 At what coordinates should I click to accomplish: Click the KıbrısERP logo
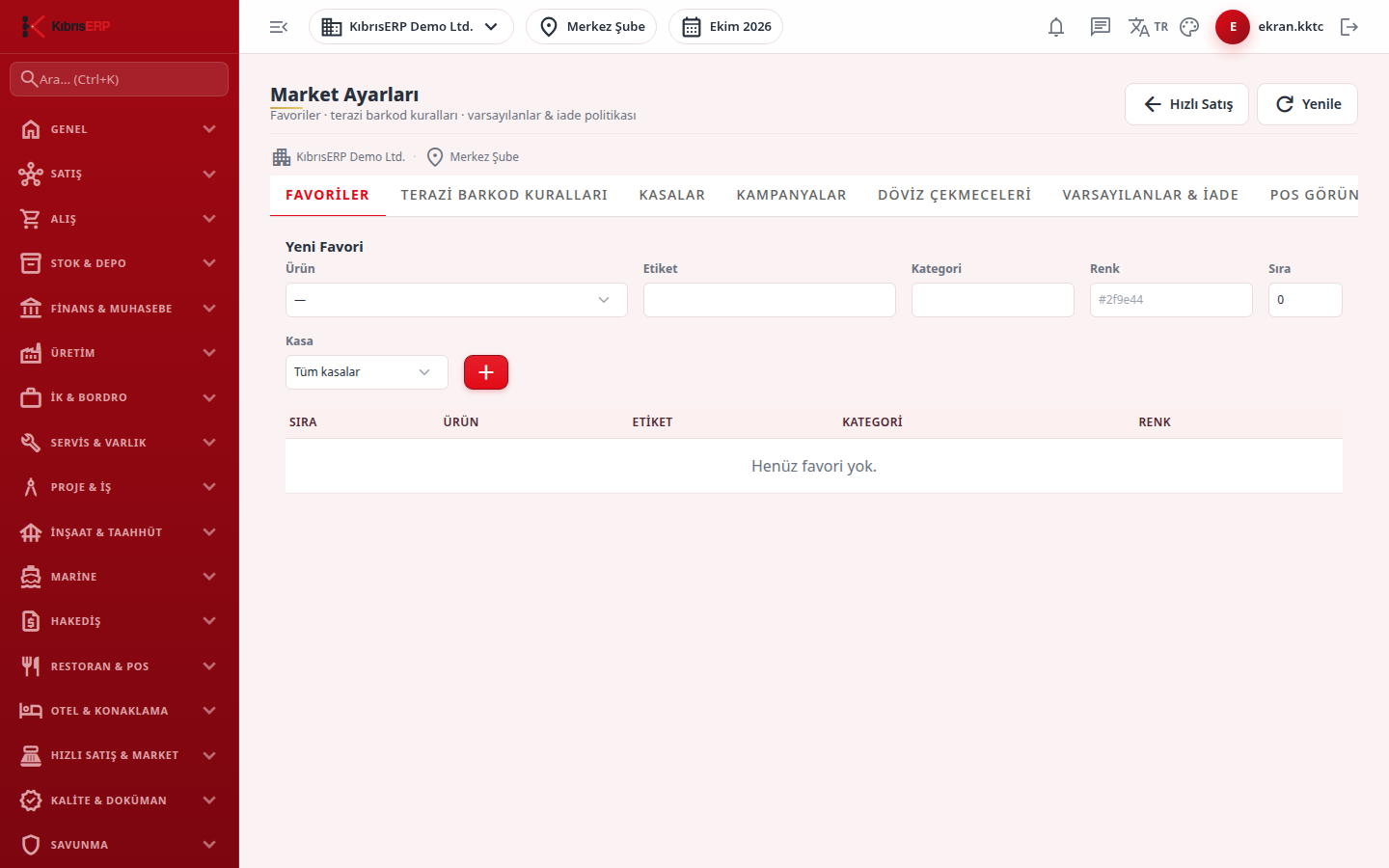click(66, 26)
